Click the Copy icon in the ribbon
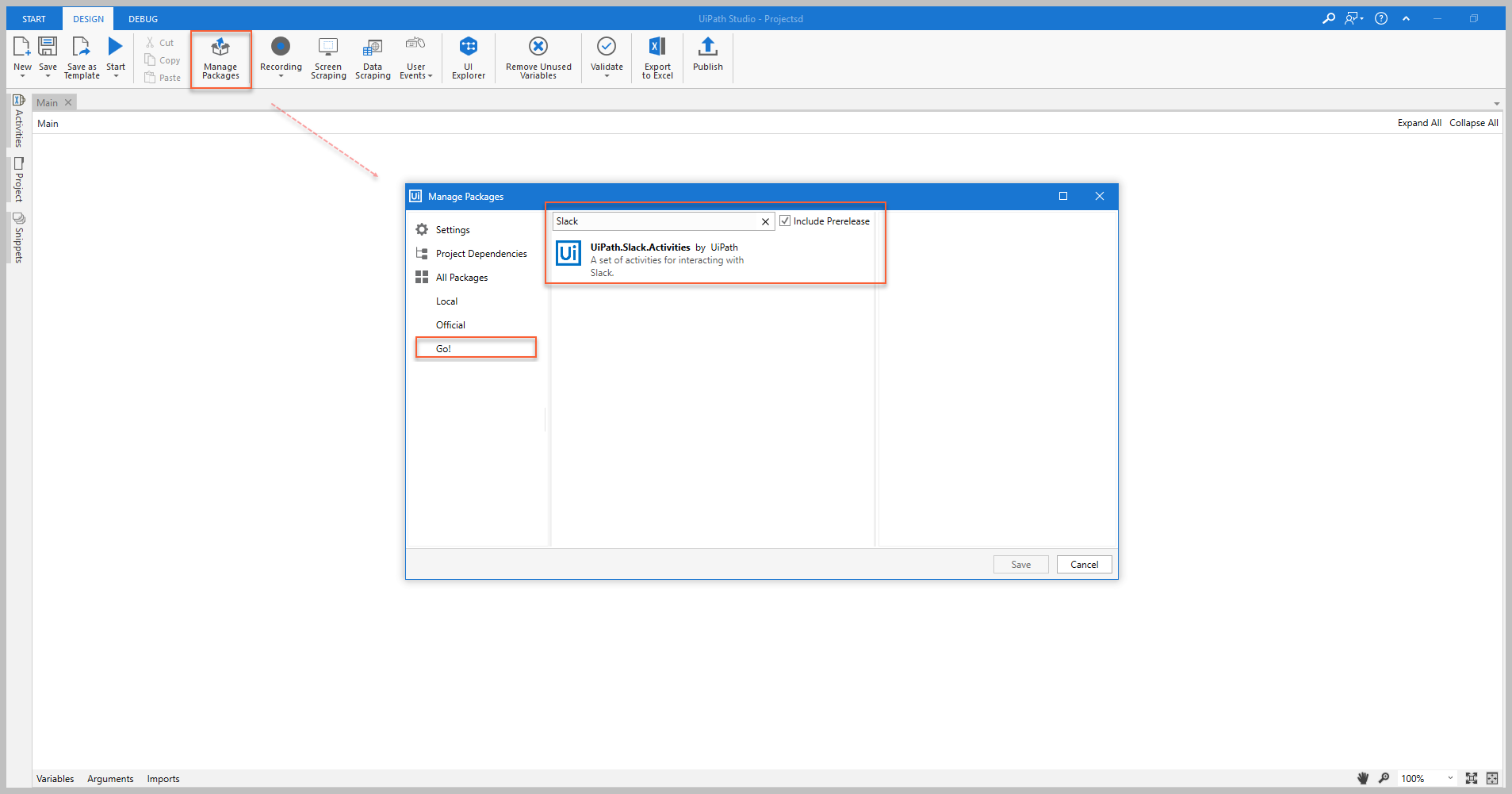Viewport: 1512px width, 794px height. click(150, 60)
